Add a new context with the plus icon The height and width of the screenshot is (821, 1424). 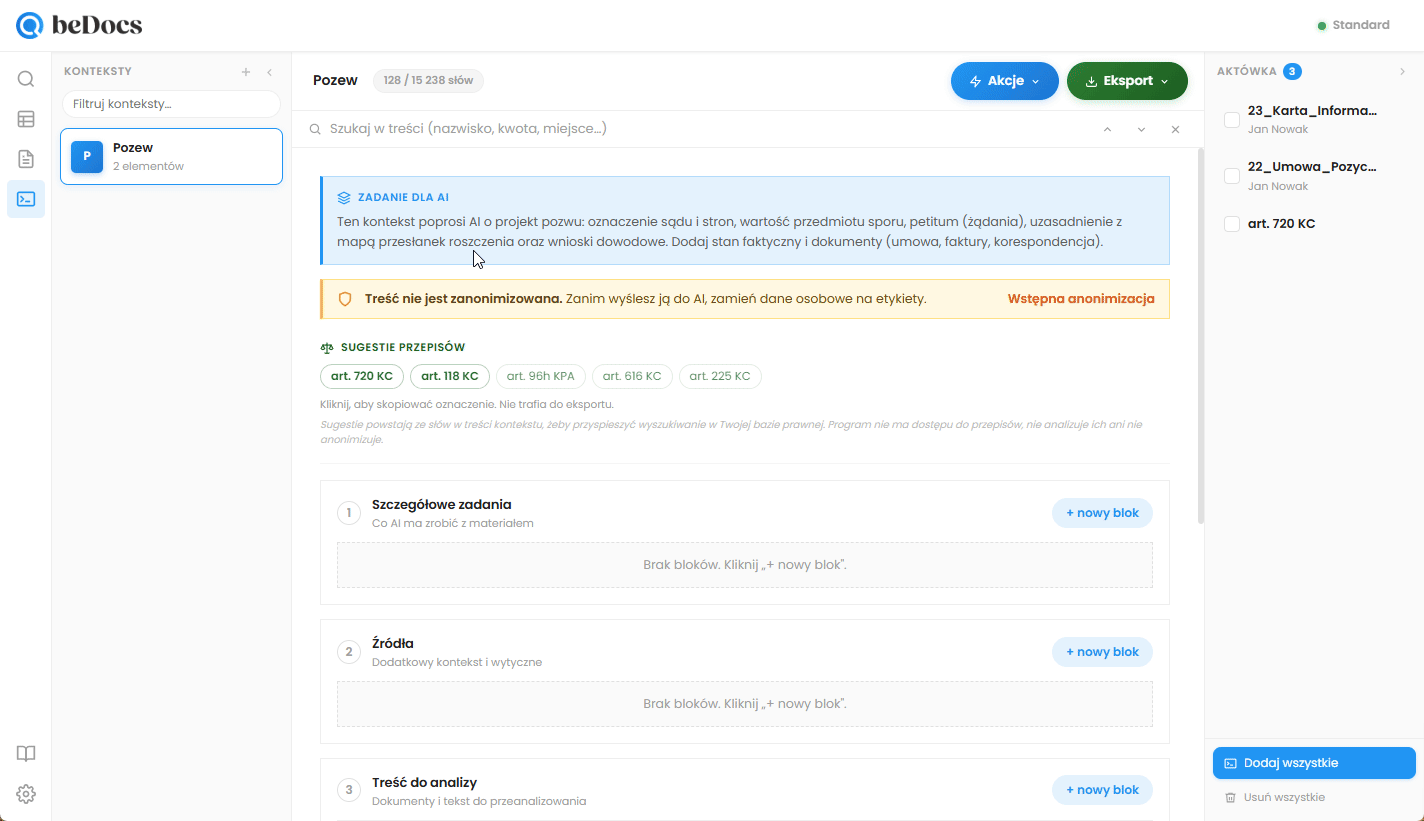[246, 72]
